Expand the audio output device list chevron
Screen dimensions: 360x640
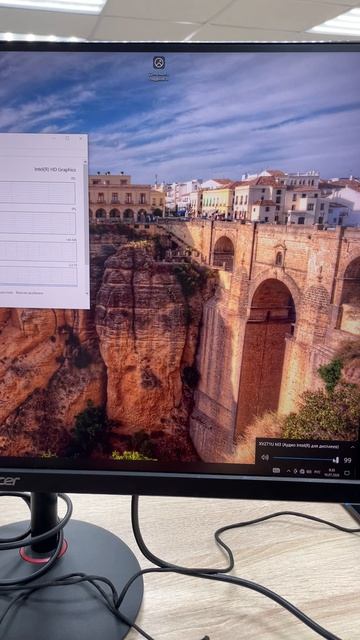[x=353, y=447]
